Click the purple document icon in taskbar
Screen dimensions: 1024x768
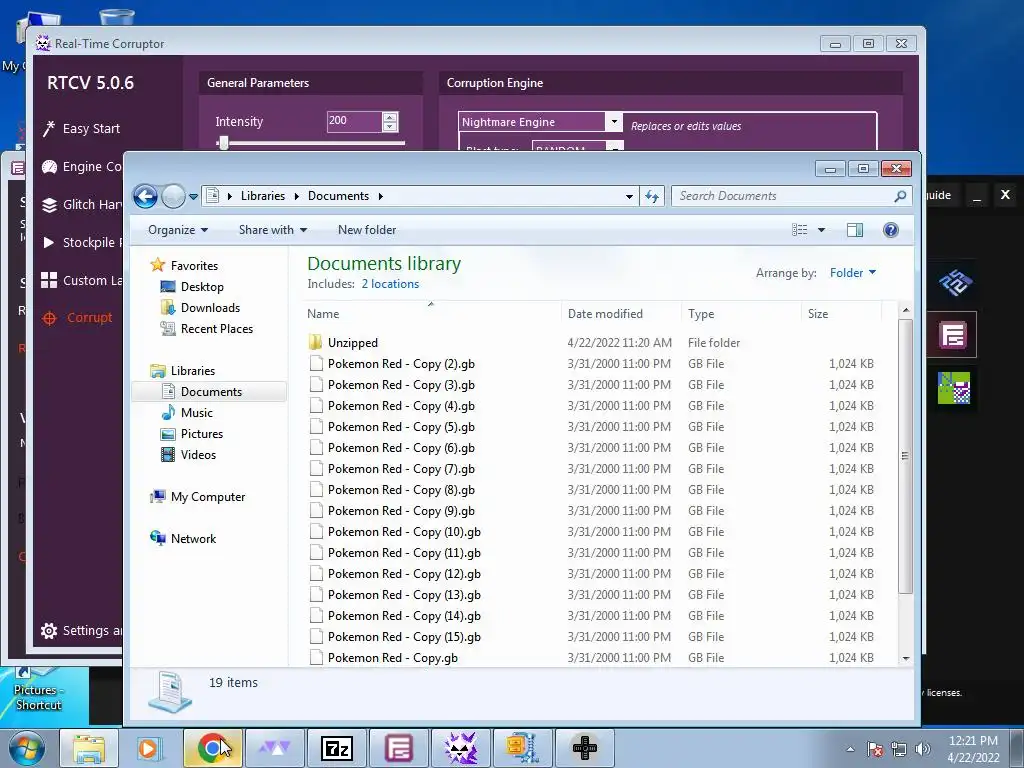click(398, 748)
